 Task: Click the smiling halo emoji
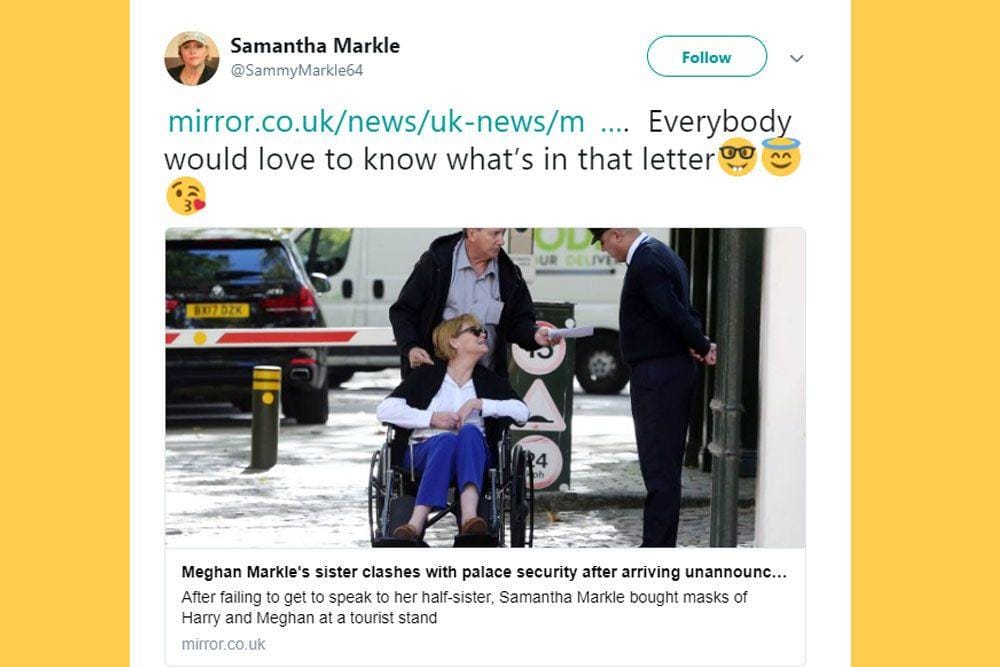point(781,157)
